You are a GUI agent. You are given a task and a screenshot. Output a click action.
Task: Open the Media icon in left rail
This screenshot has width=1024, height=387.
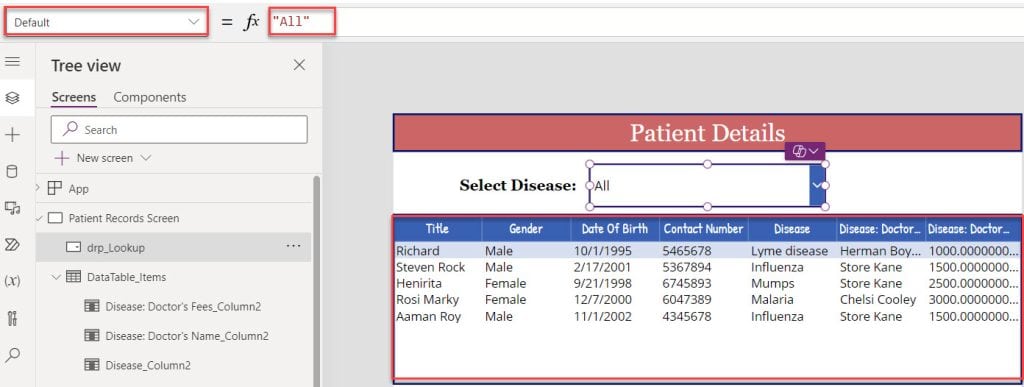[x=12, y=208]
